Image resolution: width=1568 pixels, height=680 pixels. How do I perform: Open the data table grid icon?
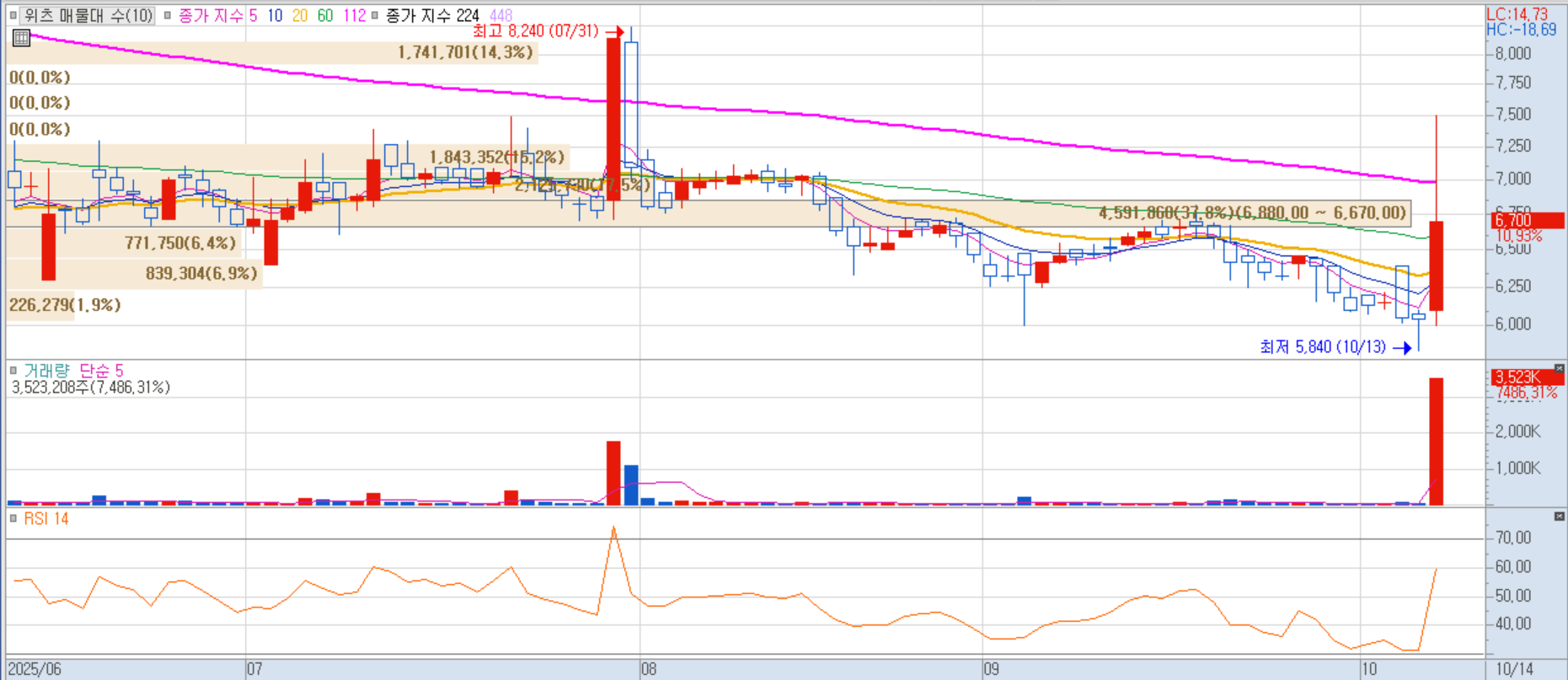pyautogui.click(x=21, y=37)
